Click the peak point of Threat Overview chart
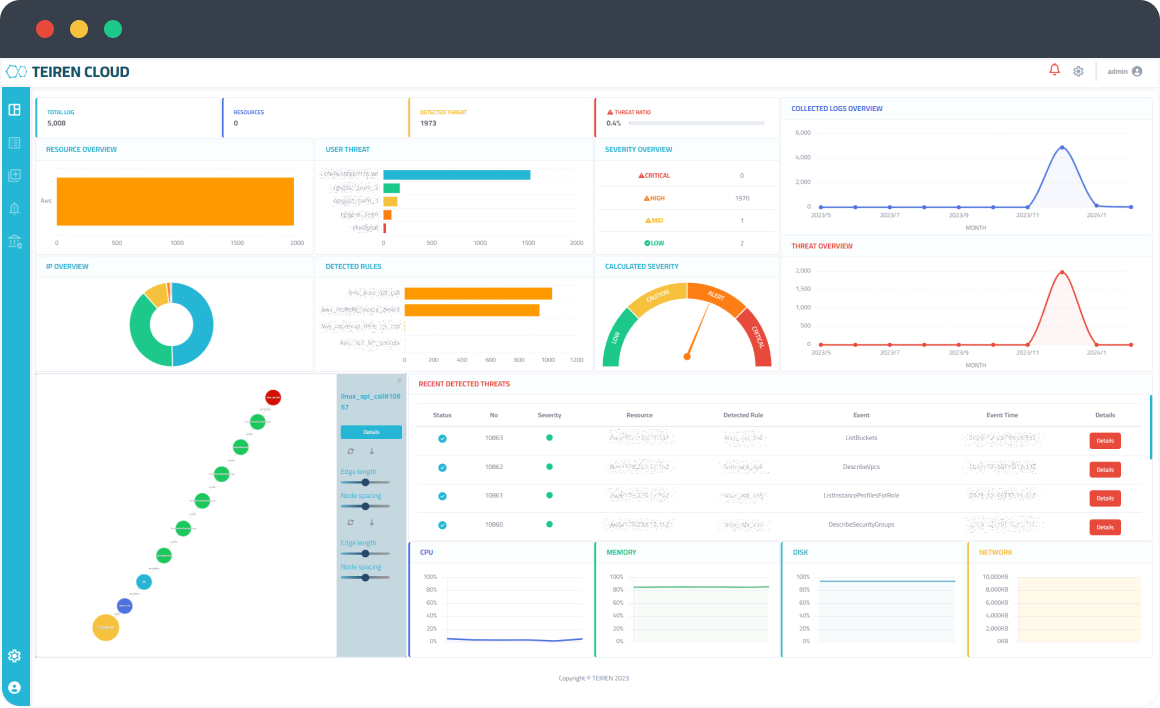 (x=1062, y=272)
